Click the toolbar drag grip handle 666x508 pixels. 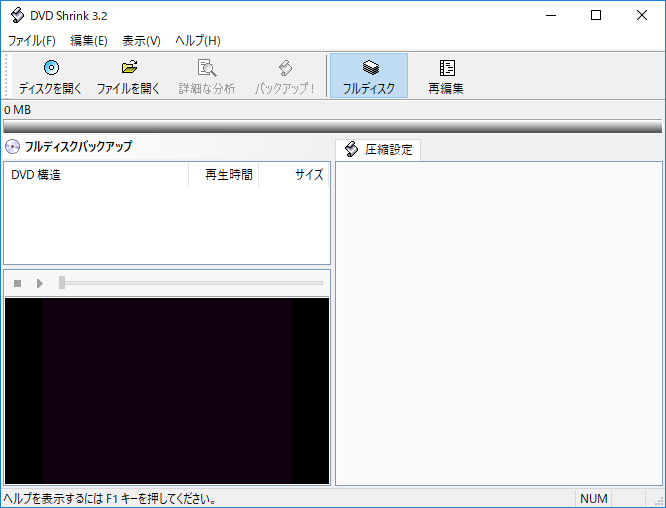6,76
